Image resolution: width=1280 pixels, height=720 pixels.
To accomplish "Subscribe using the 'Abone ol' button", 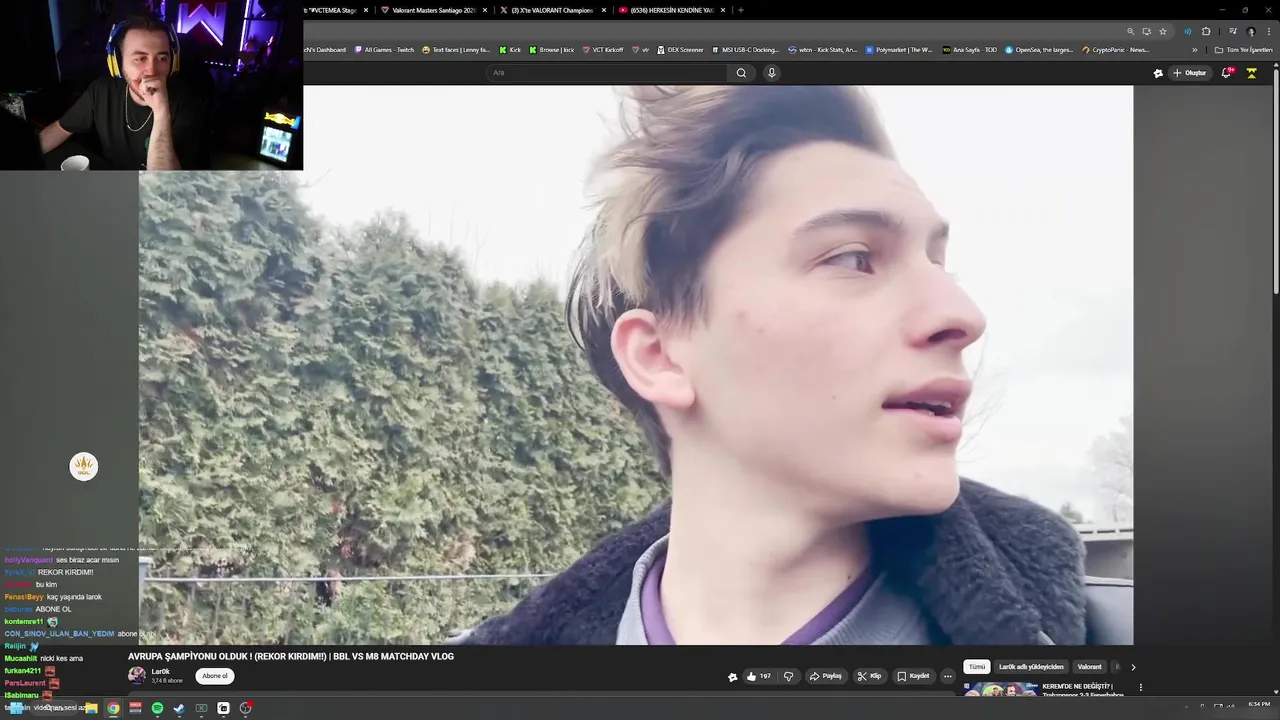I will coord(215,676).
